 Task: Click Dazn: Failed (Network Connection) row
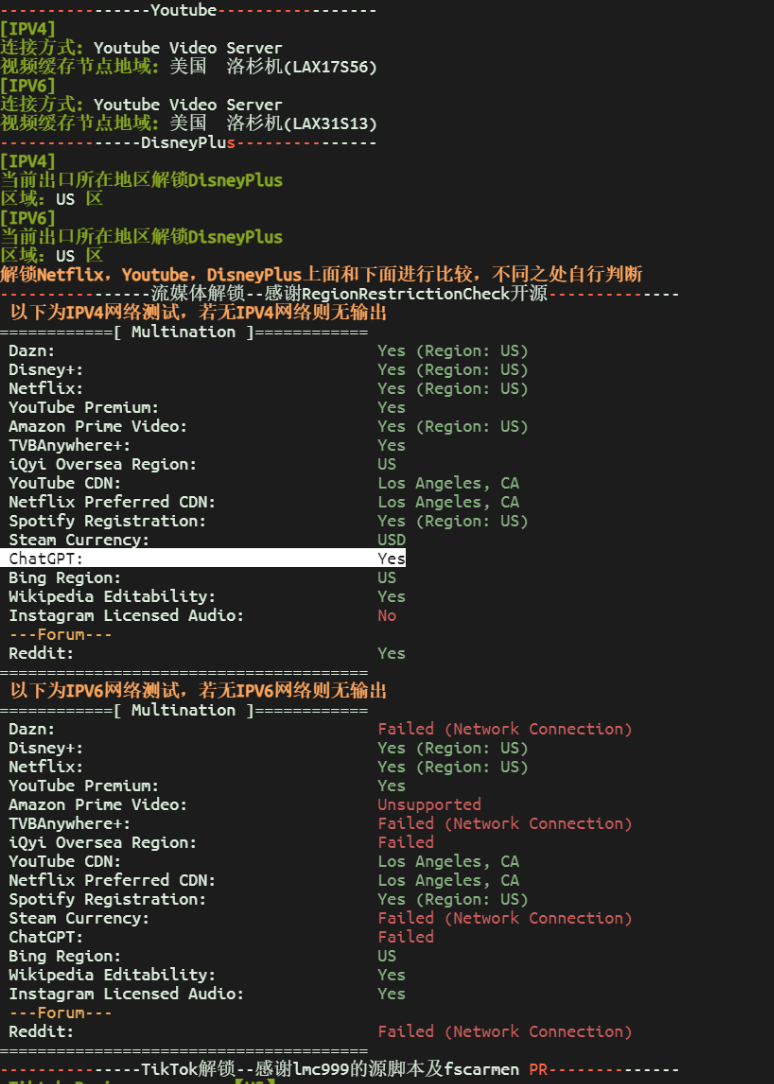tap(320, 729)
